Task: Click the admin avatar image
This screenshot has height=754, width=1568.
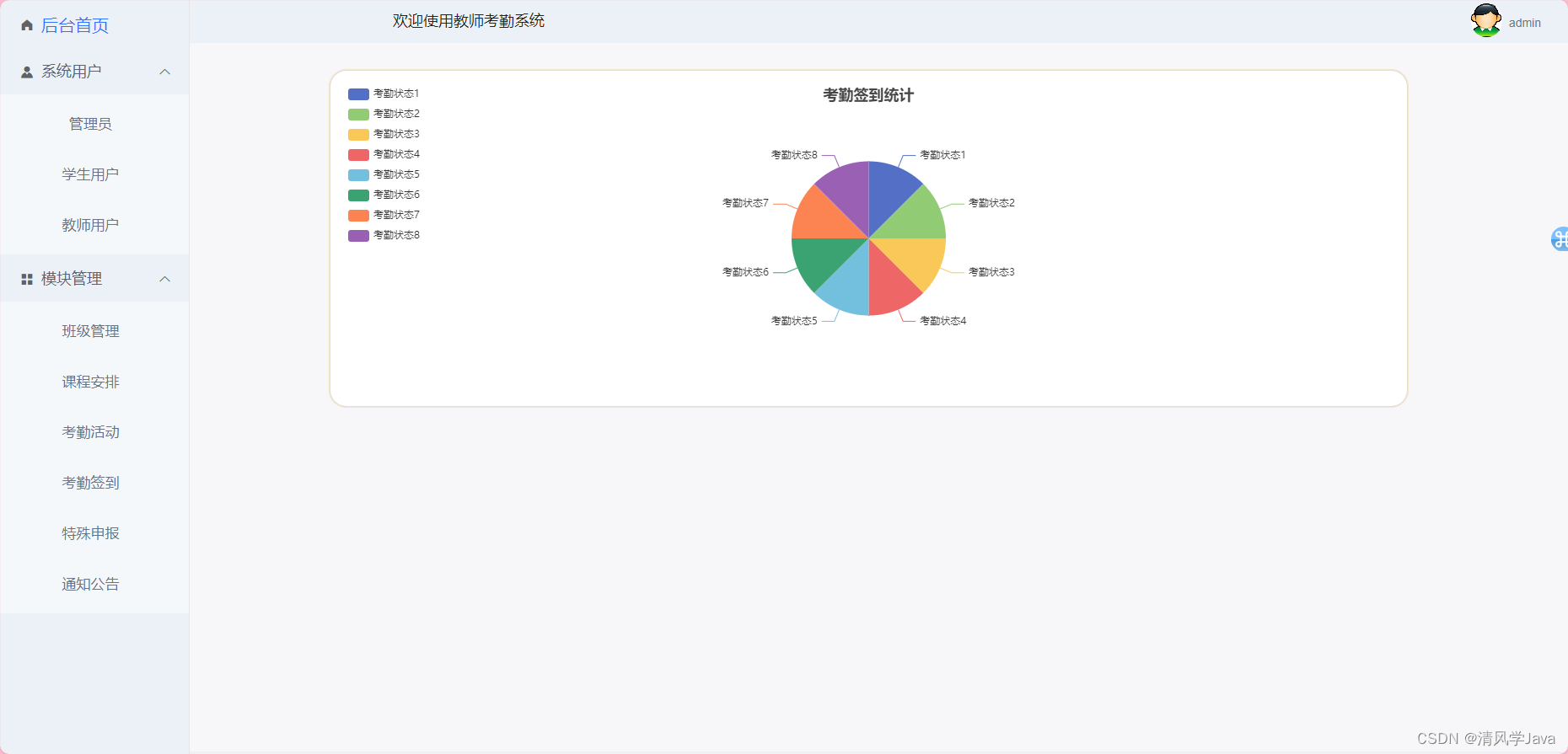Action: tap(1486, 20)
